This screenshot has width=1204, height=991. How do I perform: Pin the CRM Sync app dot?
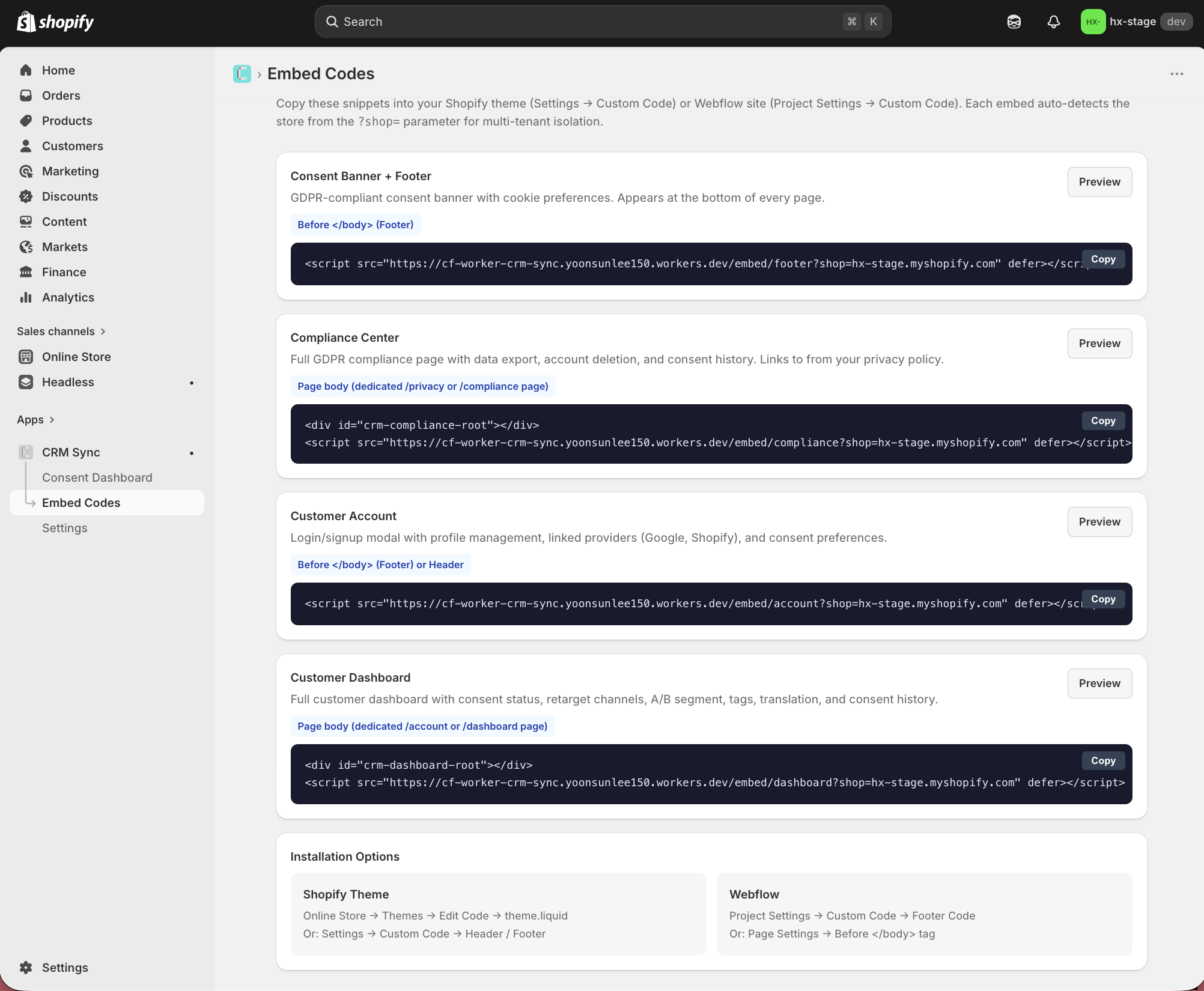(192, 453)
